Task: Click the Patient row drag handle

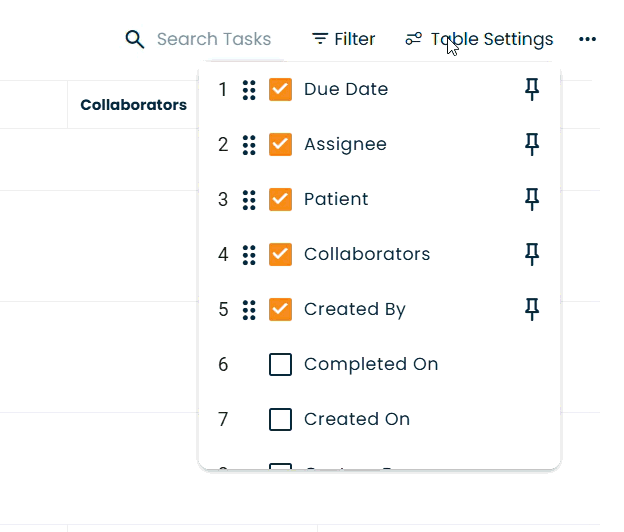Action: coord(249,200)
